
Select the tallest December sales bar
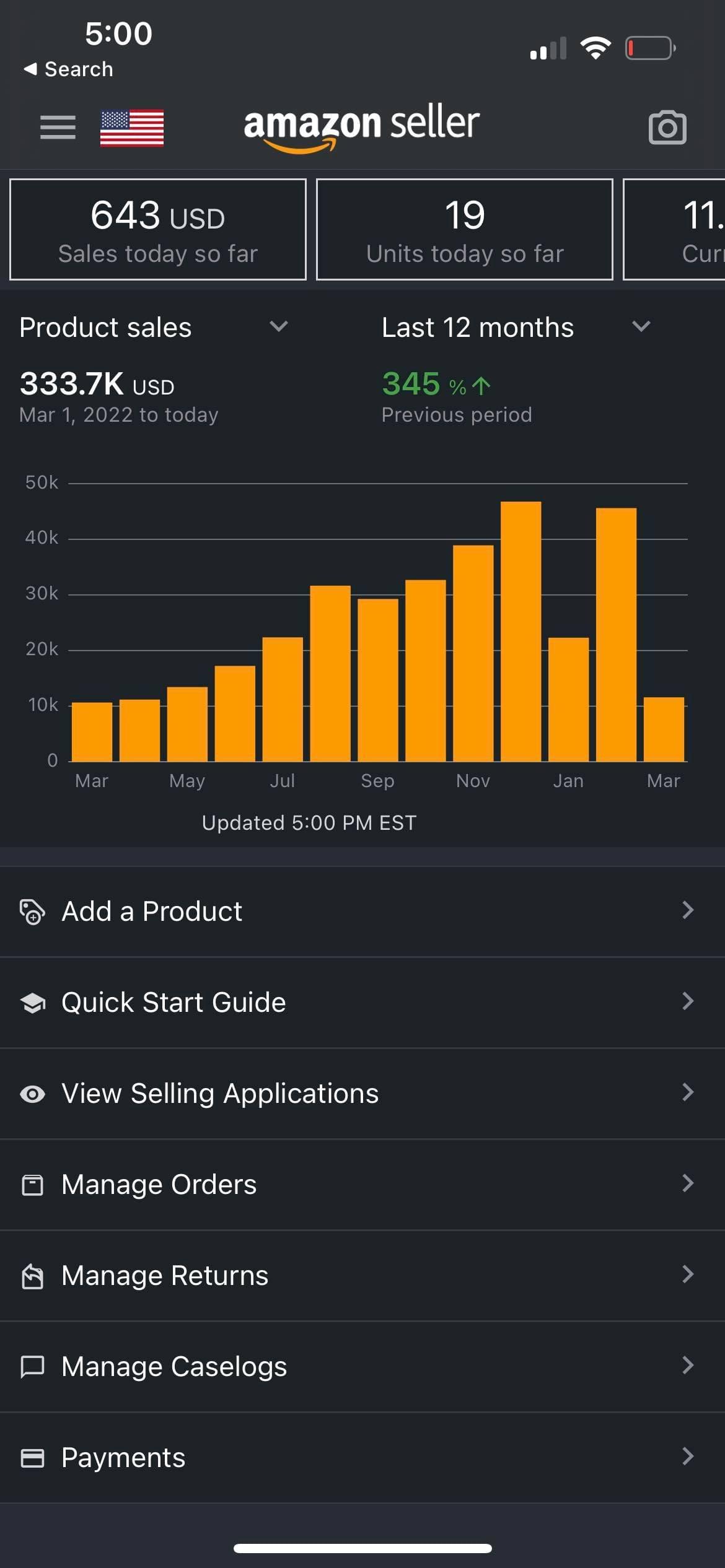pos(521,632)
